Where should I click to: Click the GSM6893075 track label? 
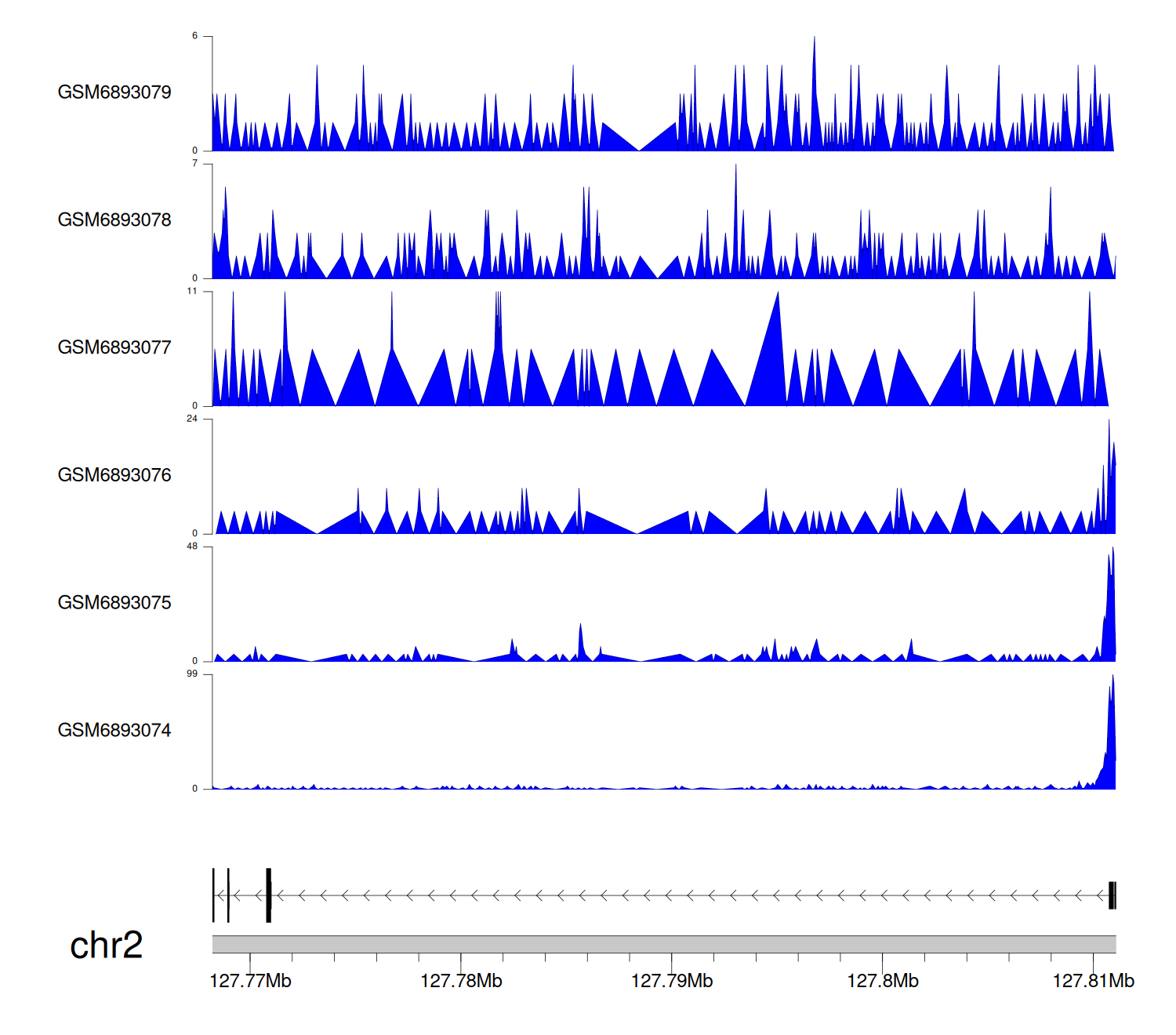coord(114,603)
